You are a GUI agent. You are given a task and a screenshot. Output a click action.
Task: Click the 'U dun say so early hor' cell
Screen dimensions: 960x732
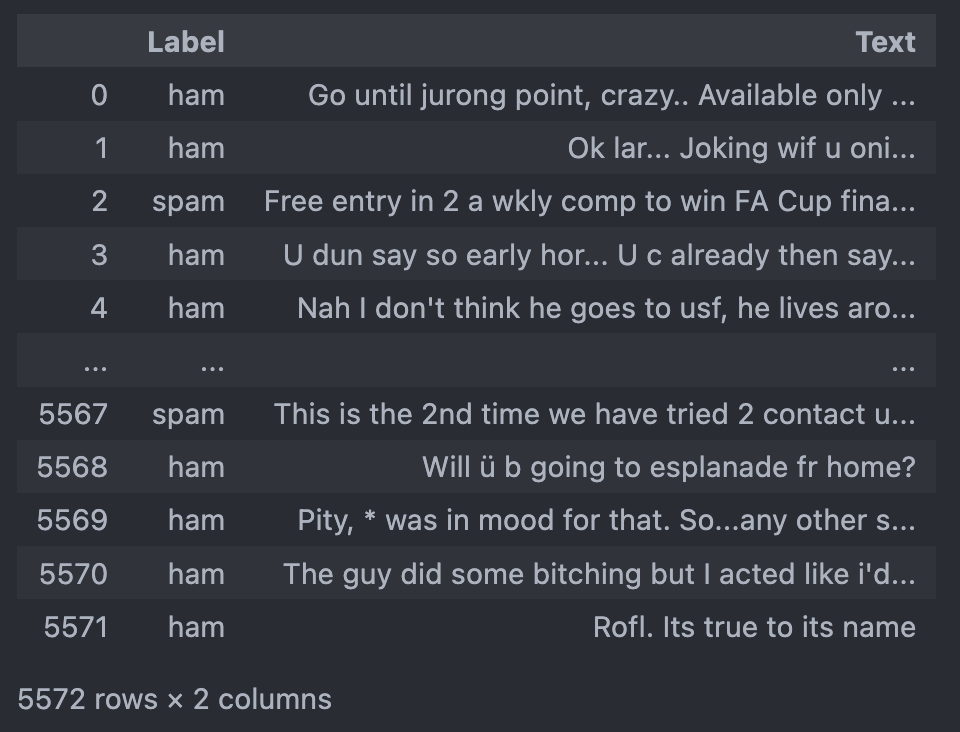click(599, 255)
